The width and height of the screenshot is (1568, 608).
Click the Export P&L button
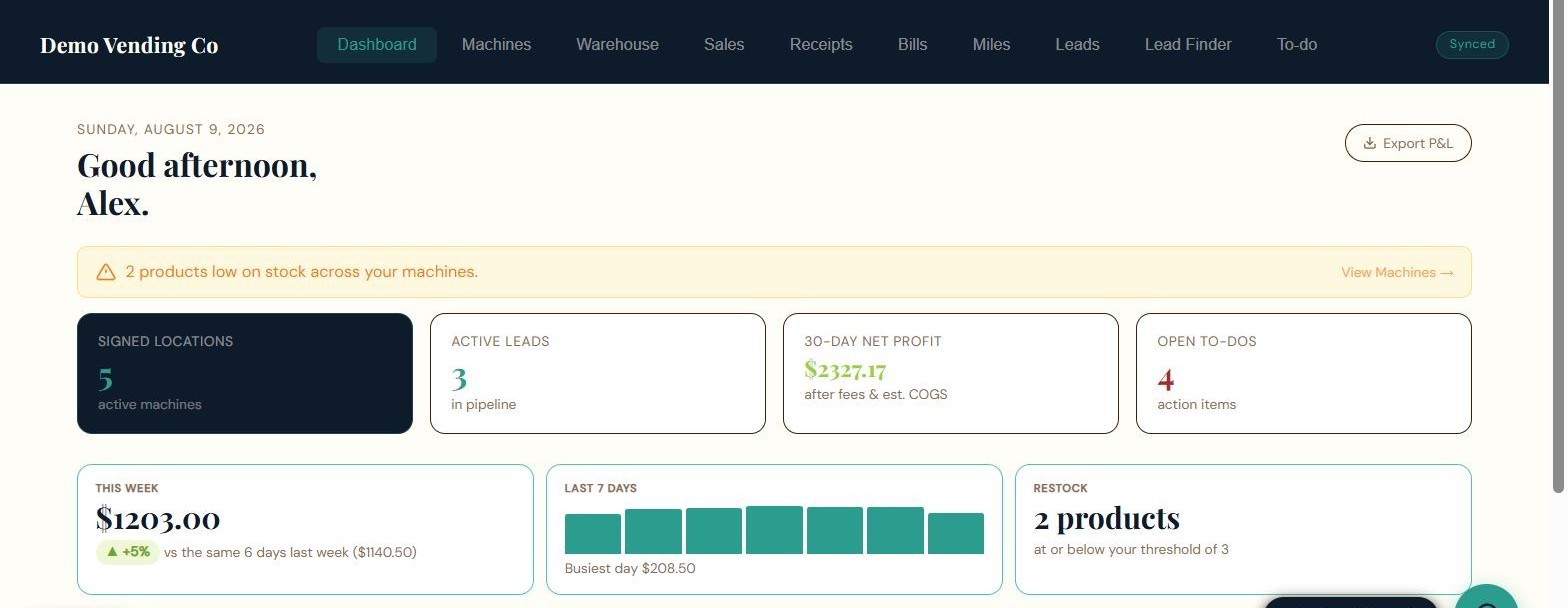pyautogui.click(x=1408, y=143)
